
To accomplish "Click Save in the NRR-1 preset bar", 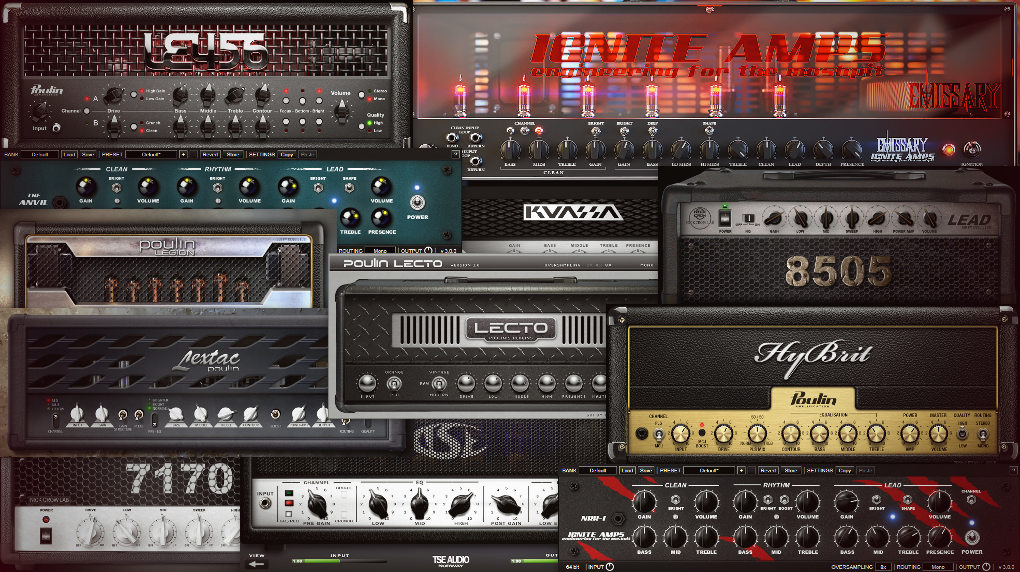I will [x=646, y=470].
